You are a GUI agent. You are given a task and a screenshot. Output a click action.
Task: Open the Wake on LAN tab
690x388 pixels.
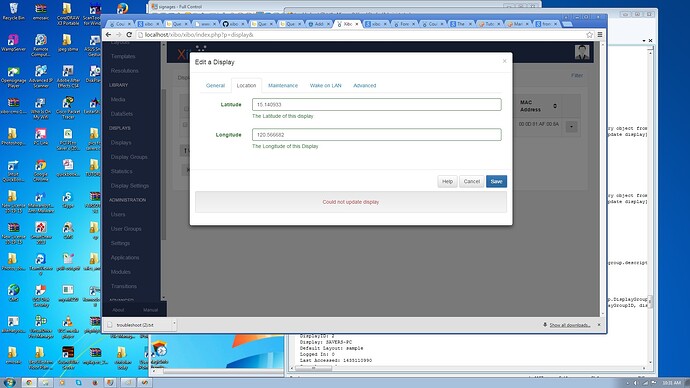click(x=325, y=85)
